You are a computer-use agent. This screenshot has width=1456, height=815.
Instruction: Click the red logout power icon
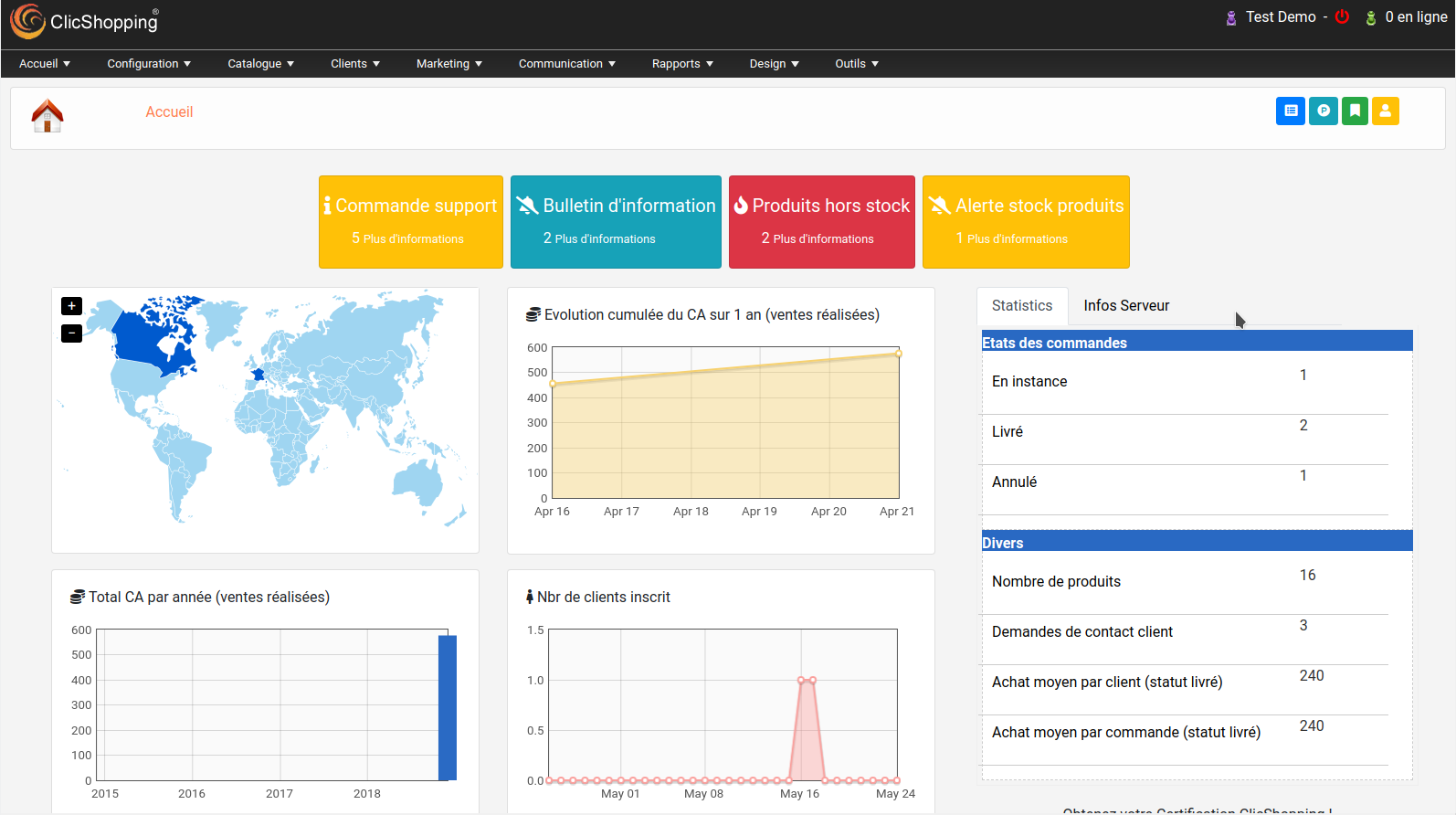coord(1342,16)
